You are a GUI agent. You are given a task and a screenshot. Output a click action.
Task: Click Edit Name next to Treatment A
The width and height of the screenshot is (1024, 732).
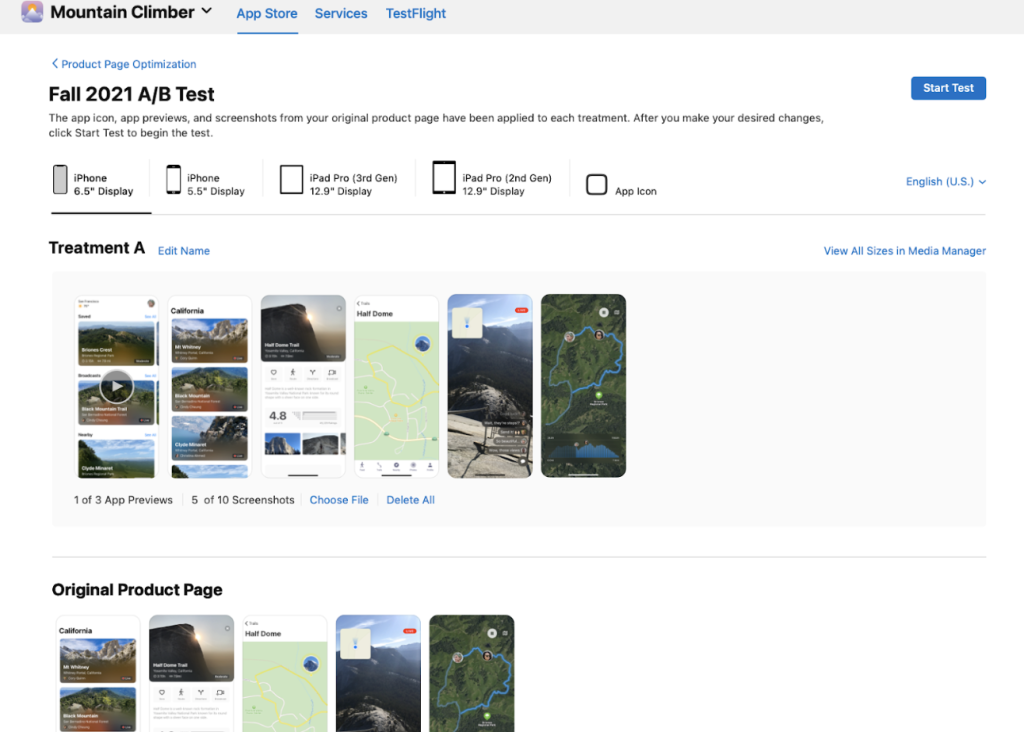coord(184,251)
